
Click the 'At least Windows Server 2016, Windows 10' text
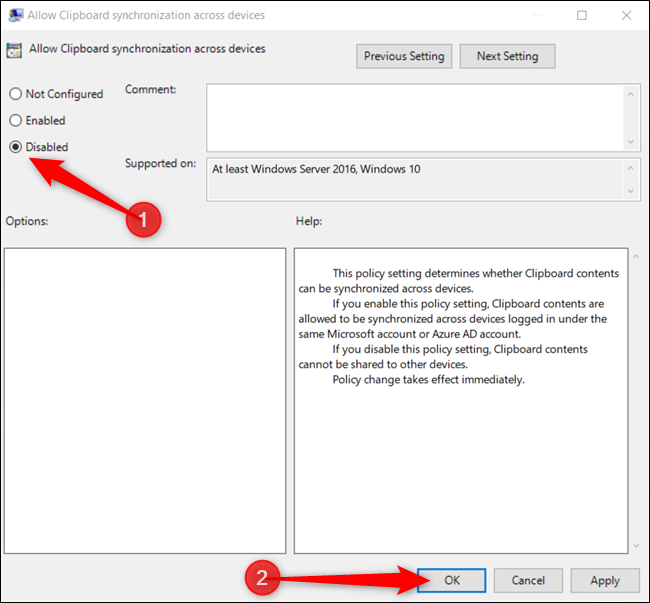316,169
